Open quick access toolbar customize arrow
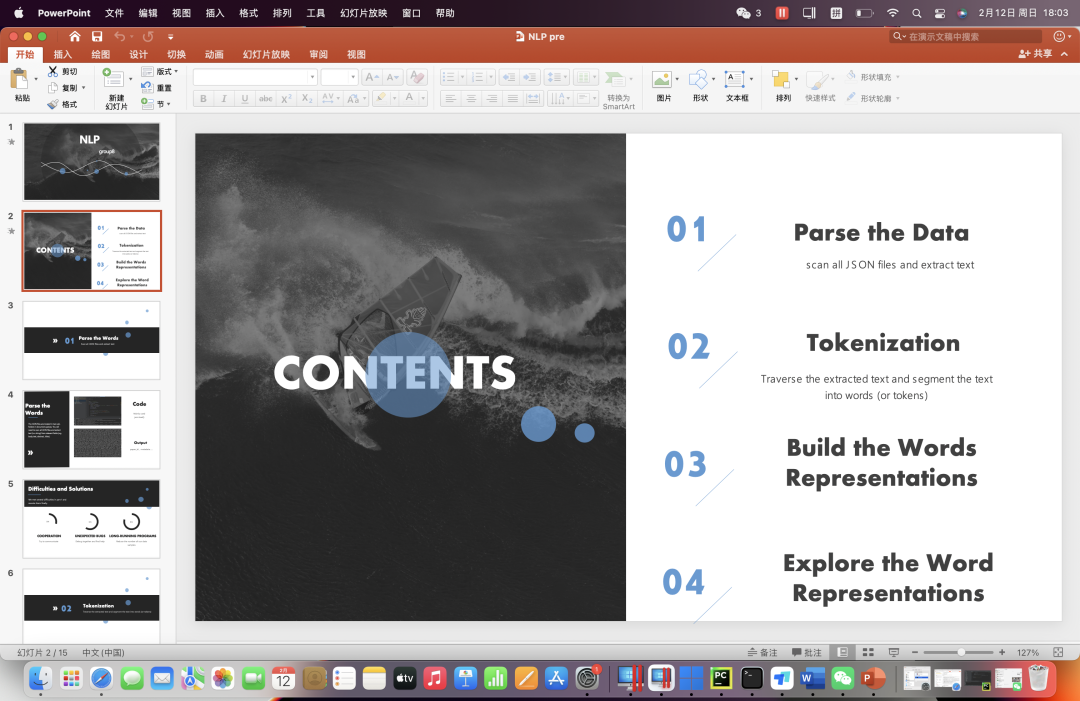 (170, 36)
